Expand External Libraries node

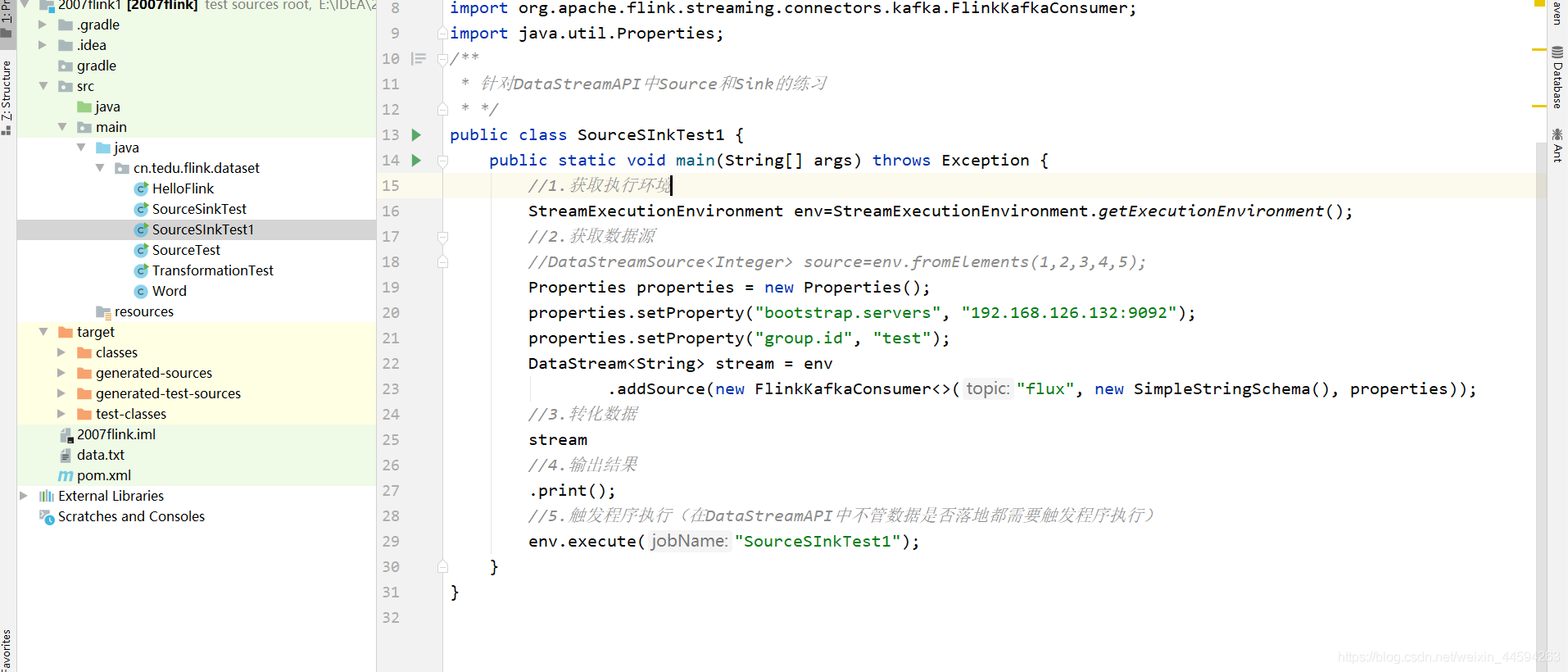click(24, 496)
